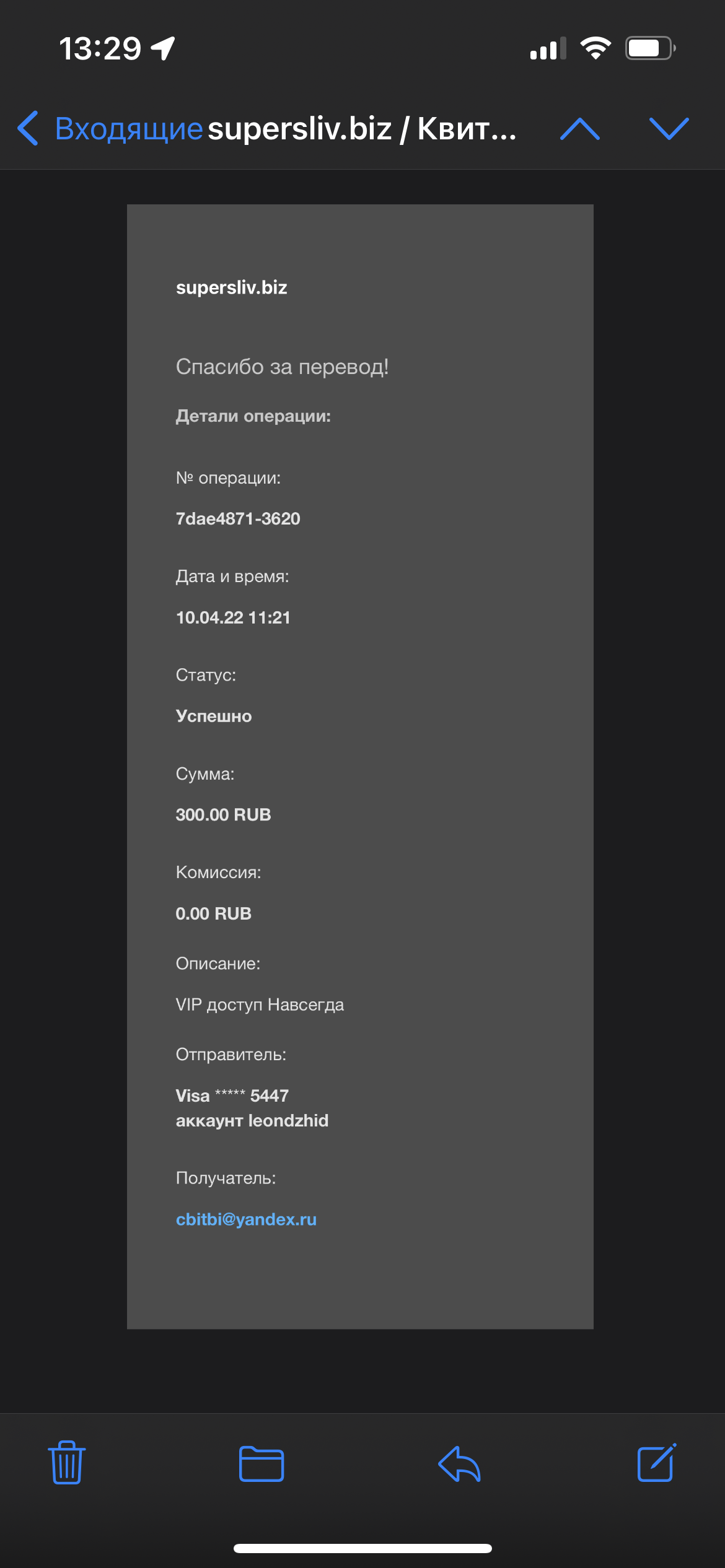Tap the Wi-Fi status icon
Viewport: 725px width, 1568px height.
595,48
